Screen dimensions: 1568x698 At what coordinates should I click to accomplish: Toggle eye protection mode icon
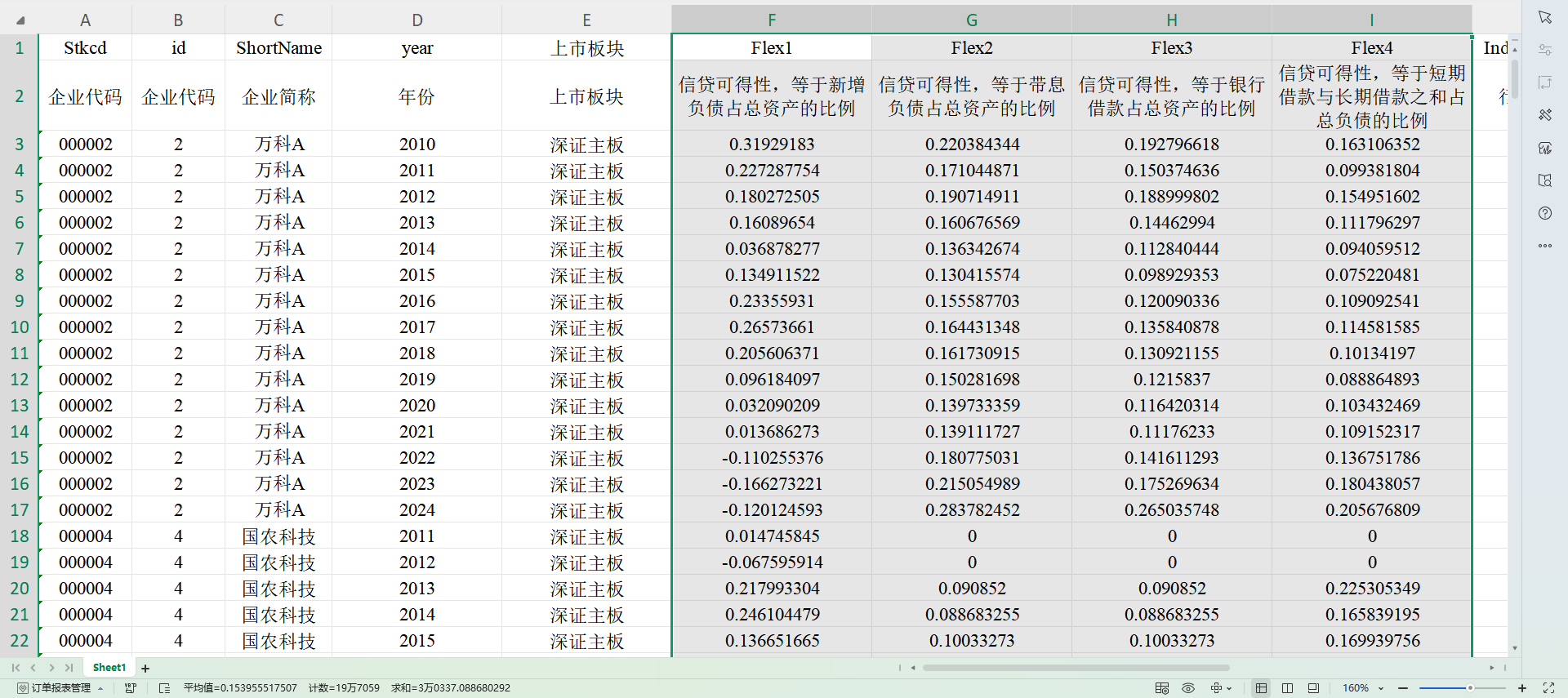tap(1188, 688)
